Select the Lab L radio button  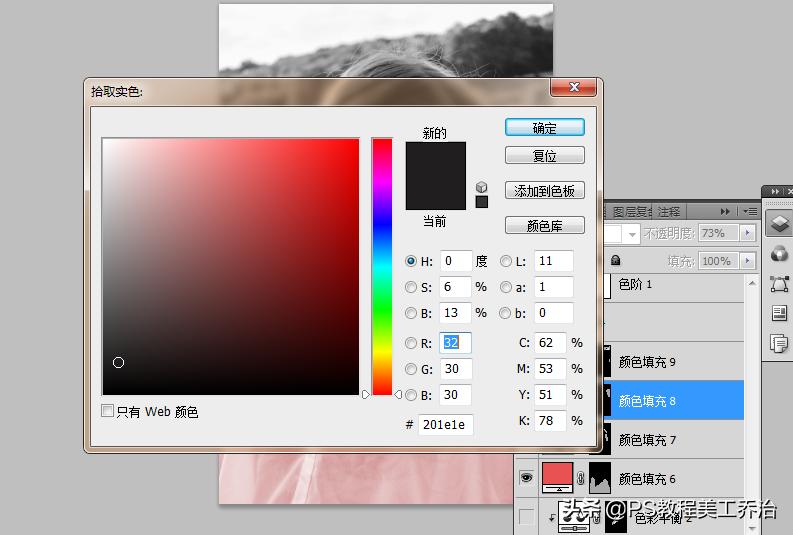[505, 261]
